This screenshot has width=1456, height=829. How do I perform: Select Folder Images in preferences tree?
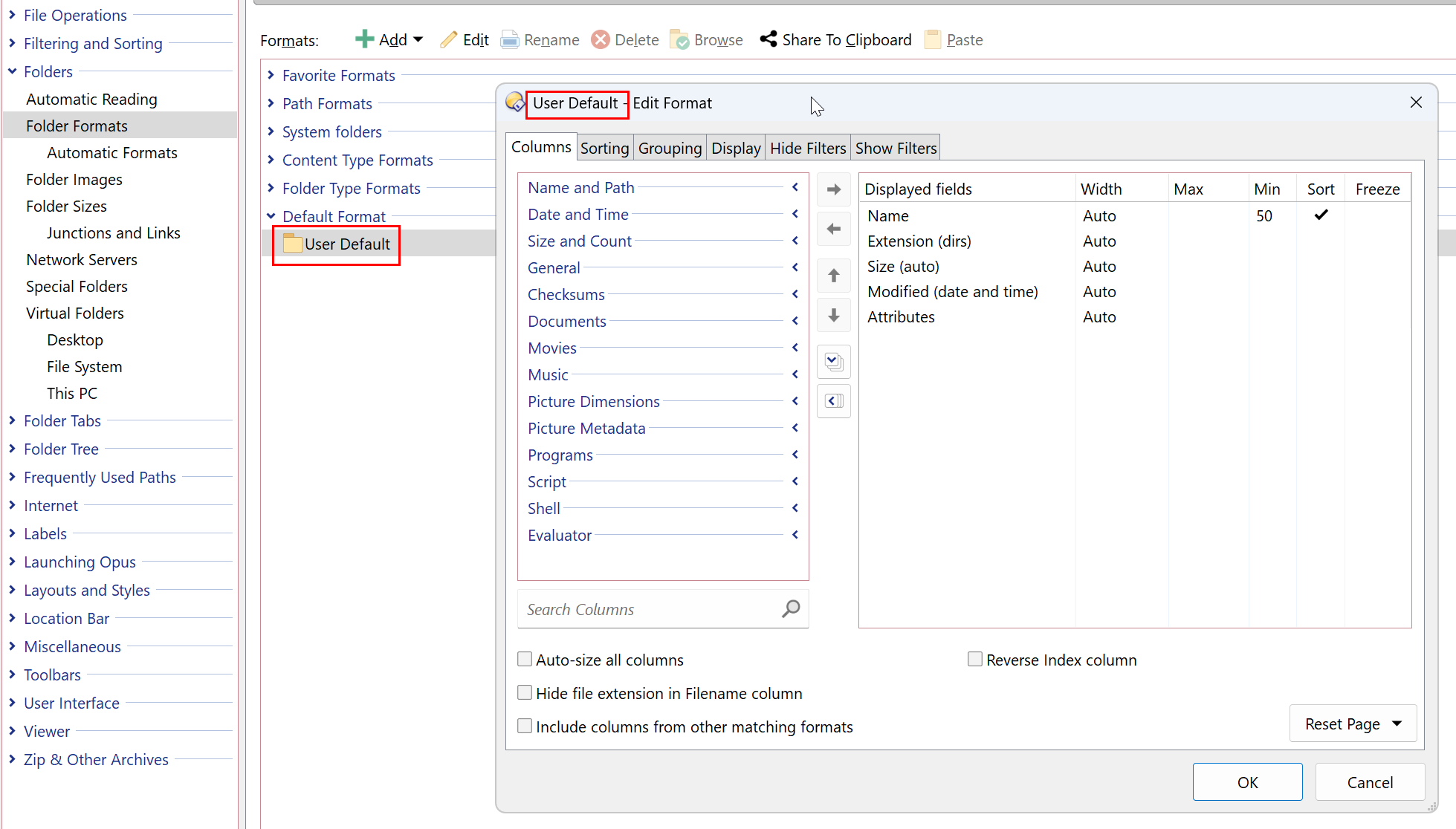tap(74, 180)
